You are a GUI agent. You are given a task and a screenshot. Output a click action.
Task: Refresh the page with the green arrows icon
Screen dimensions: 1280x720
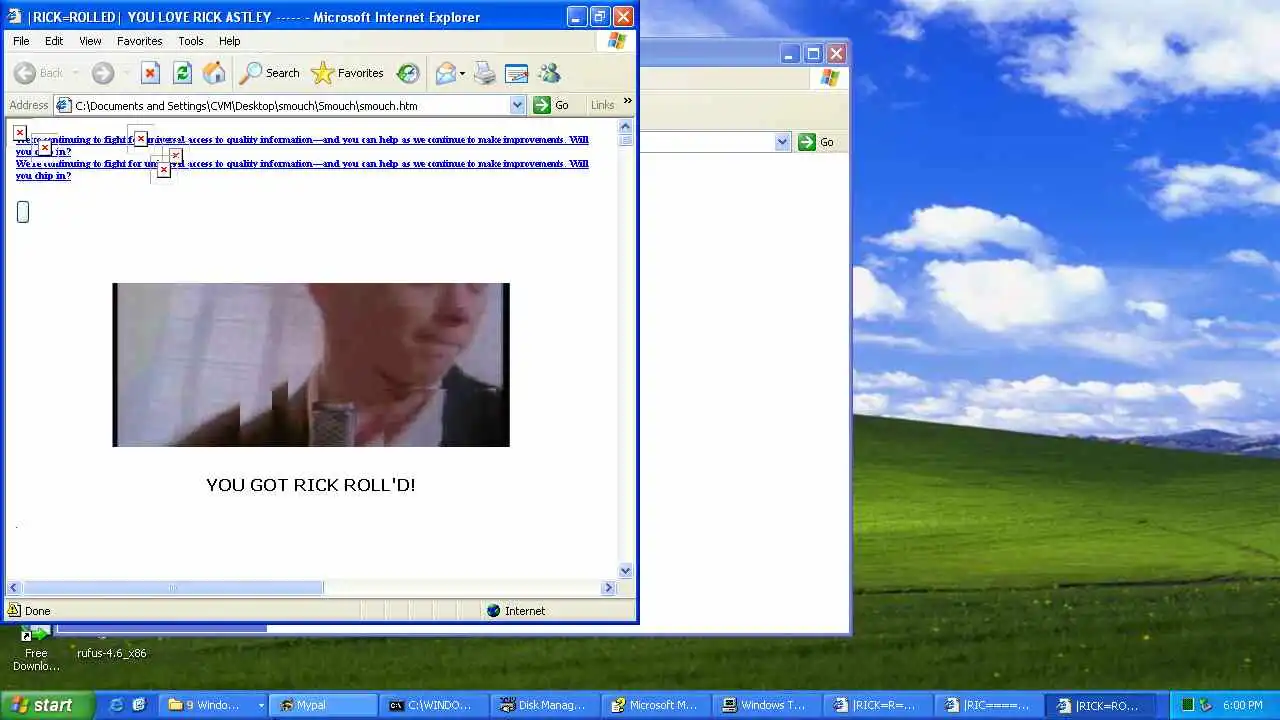pos(182,73)
